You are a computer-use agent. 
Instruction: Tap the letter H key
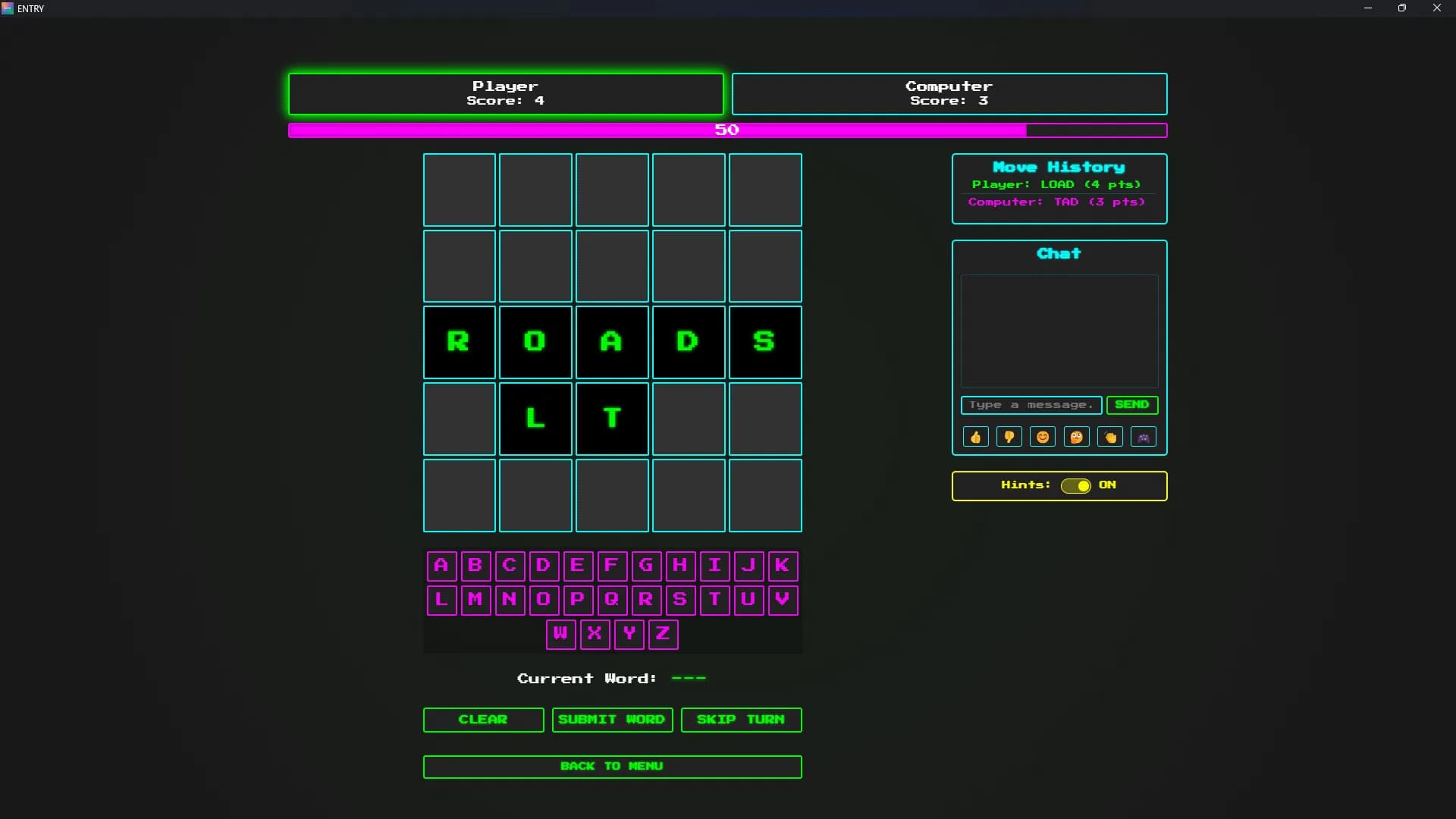tap(680, 566)
